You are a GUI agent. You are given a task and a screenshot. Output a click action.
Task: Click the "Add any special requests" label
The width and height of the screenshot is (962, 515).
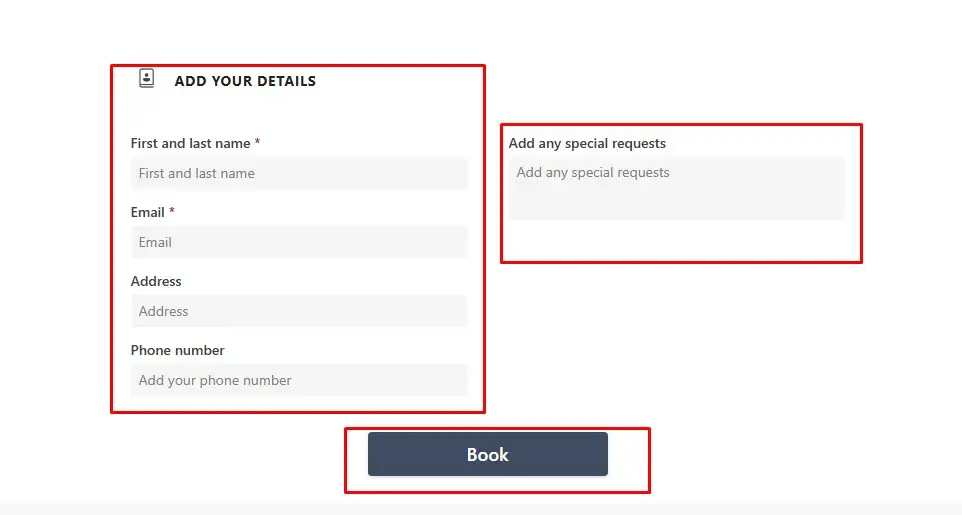587,143
